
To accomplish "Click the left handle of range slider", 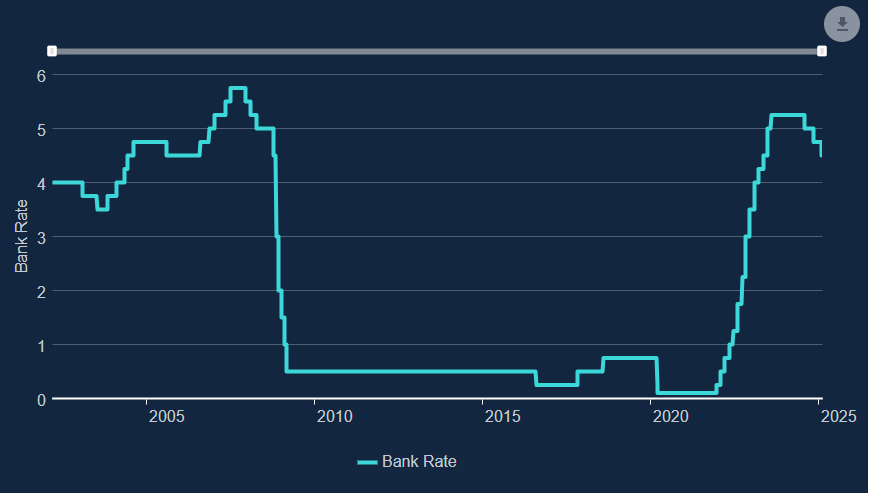I will coord(52,51).
